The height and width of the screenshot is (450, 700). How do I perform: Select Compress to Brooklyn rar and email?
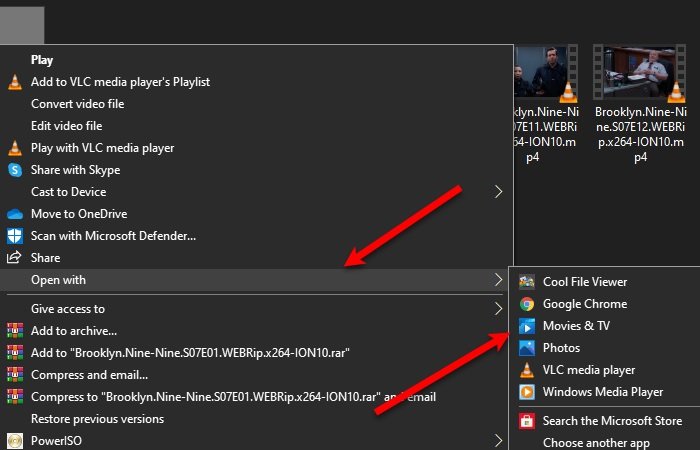point(233,397)
